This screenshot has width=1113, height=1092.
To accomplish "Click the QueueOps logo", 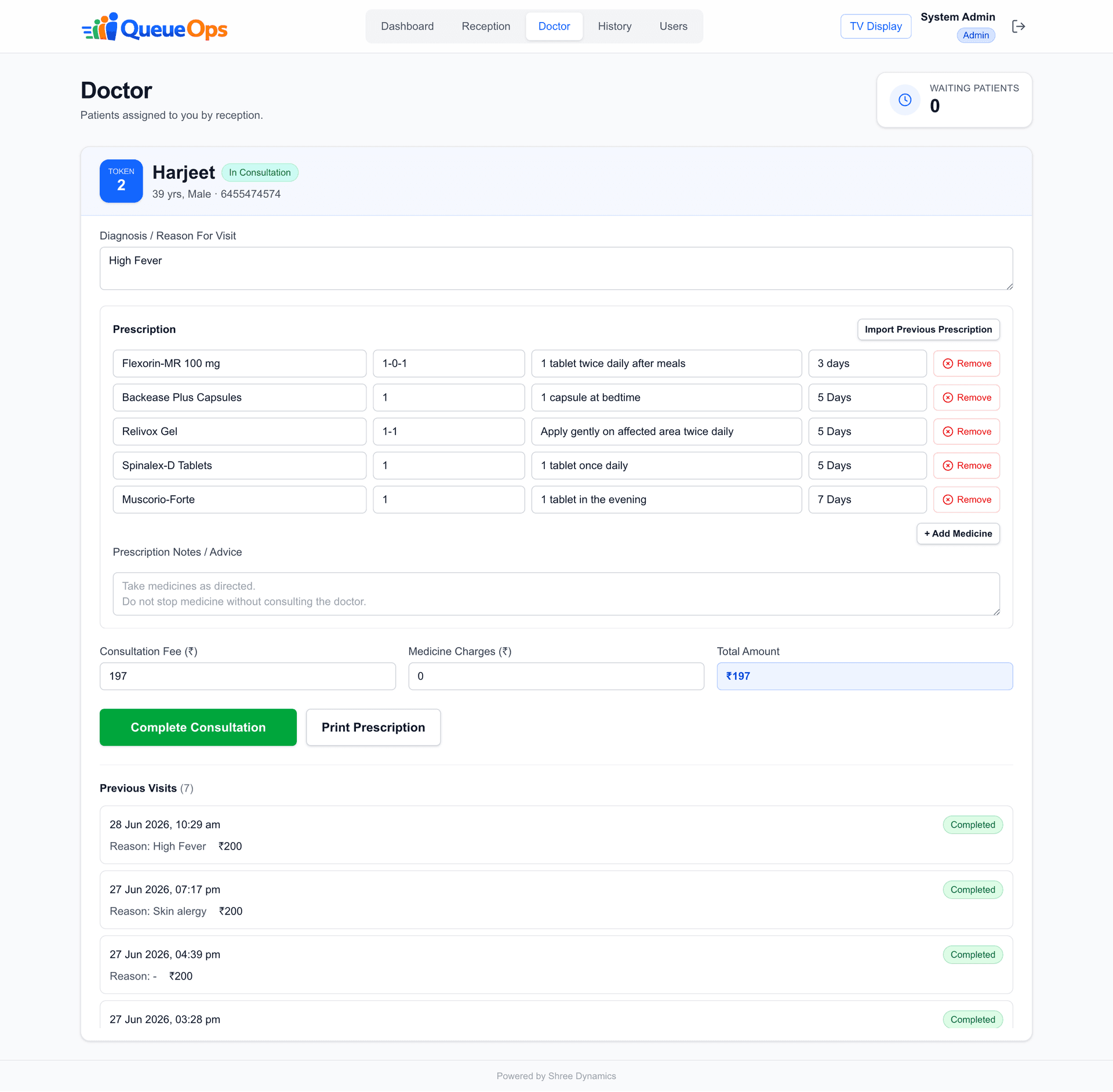I will [x=154, y=27].
